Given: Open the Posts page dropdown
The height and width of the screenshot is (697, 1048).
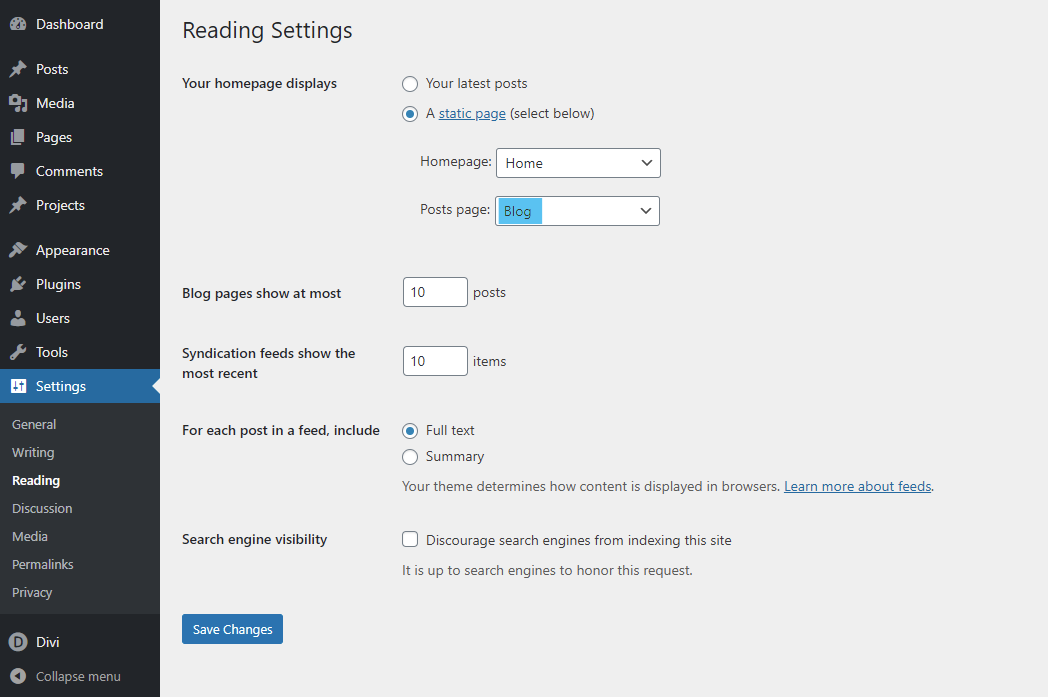Looking at the screenshot, I should coord(577,210).
